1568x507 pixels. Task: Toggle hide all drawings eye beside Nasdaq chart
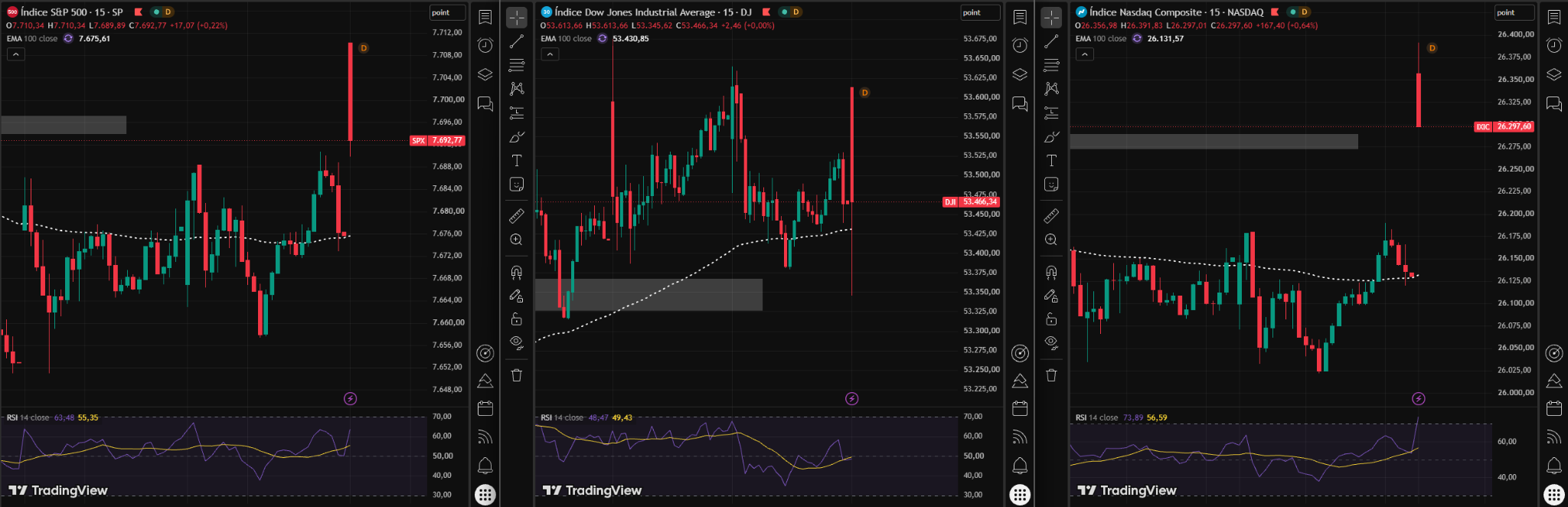1051,343
